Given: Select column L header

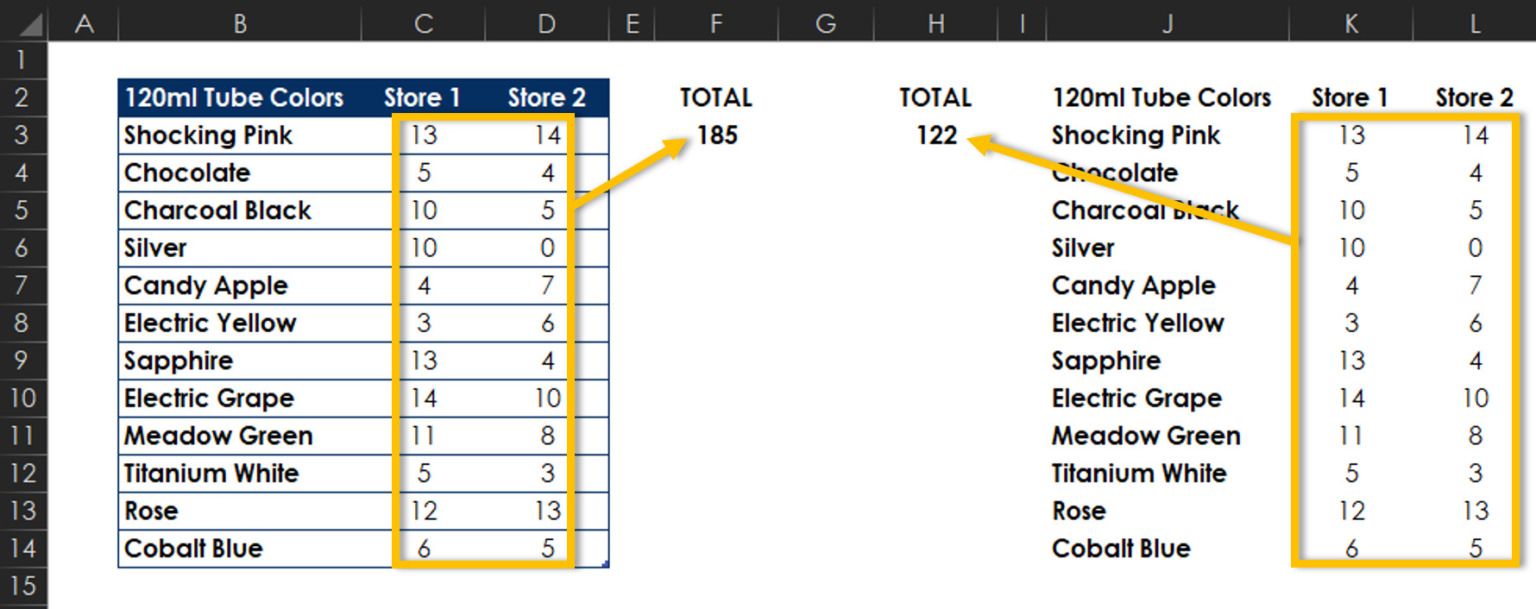Looking at the screenshot, I should [1474, 20].
